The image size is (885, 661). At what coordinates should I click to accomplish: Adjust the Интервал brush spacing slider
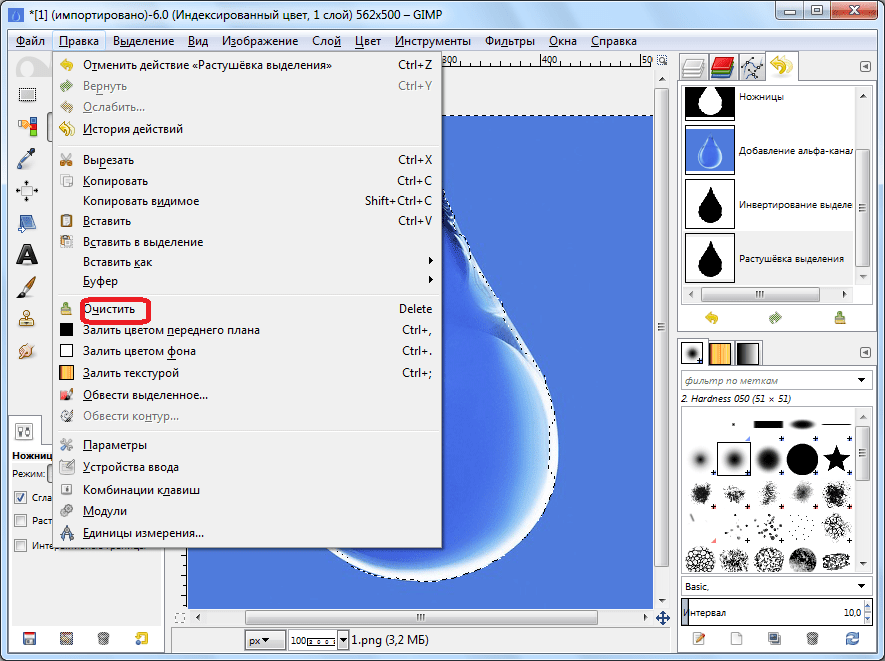[x=770, y=612]
